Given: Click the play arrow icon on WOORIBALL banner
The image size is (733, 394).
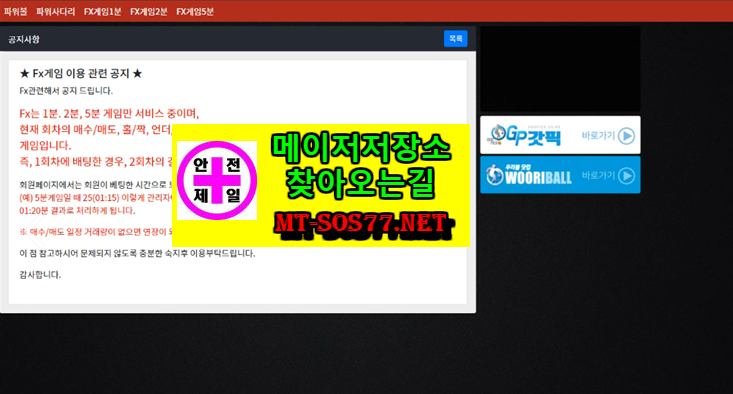Looking at the screenshot, I should point(626,176).
